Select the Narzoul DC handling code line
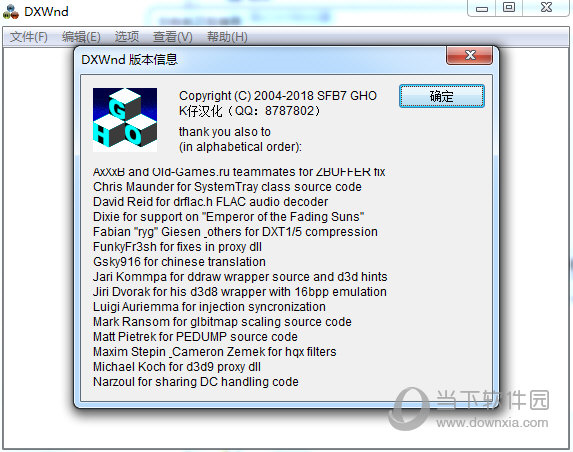Image resolution: width=573 pixels, height=452 pixels. 196,381
